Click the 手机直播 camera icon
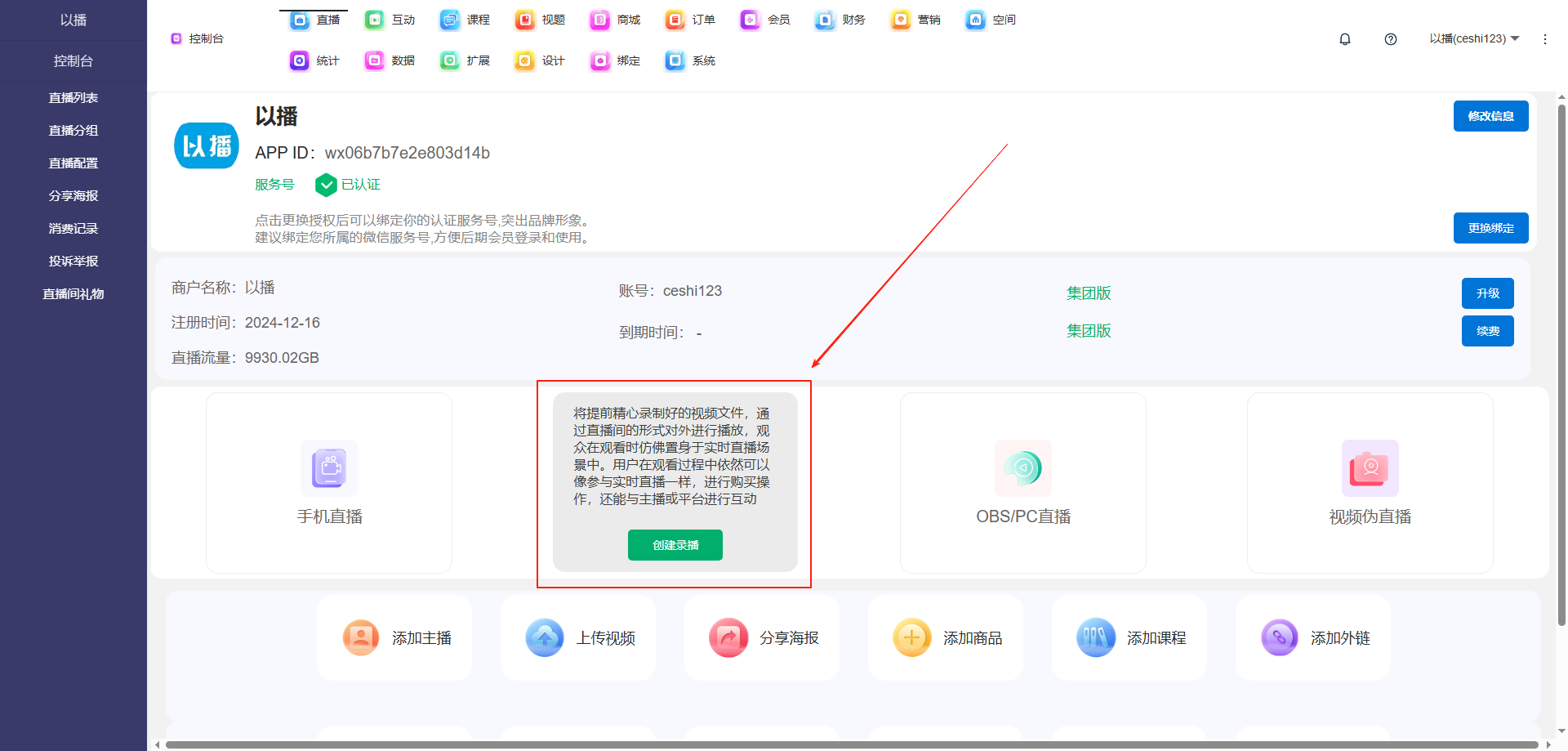The height and width of the screenshot is (751, 1568). click(329, 468)
